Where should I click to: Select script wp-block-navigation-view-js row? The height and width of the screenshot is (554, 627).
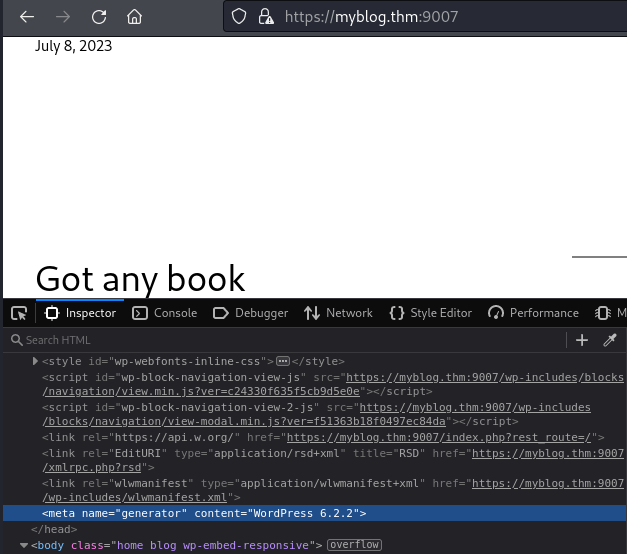click(x=315, y=384)
